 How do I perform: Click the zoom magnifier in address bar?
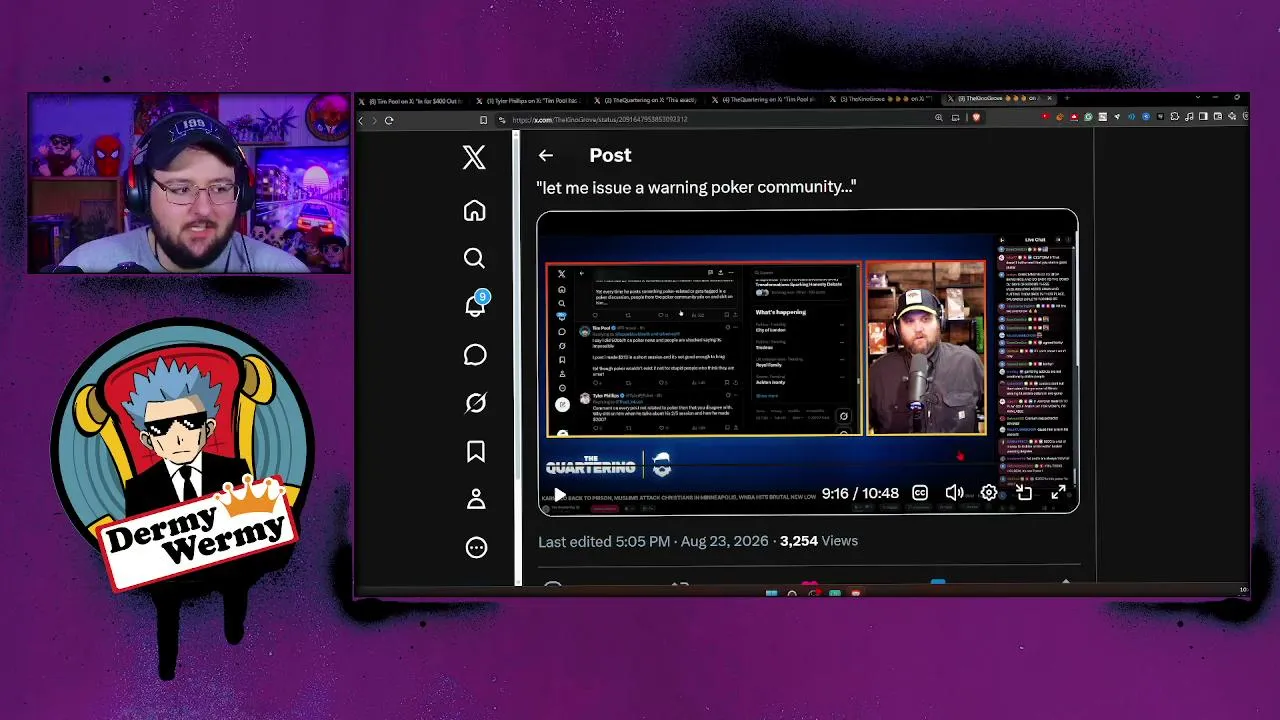click(938, 118)
